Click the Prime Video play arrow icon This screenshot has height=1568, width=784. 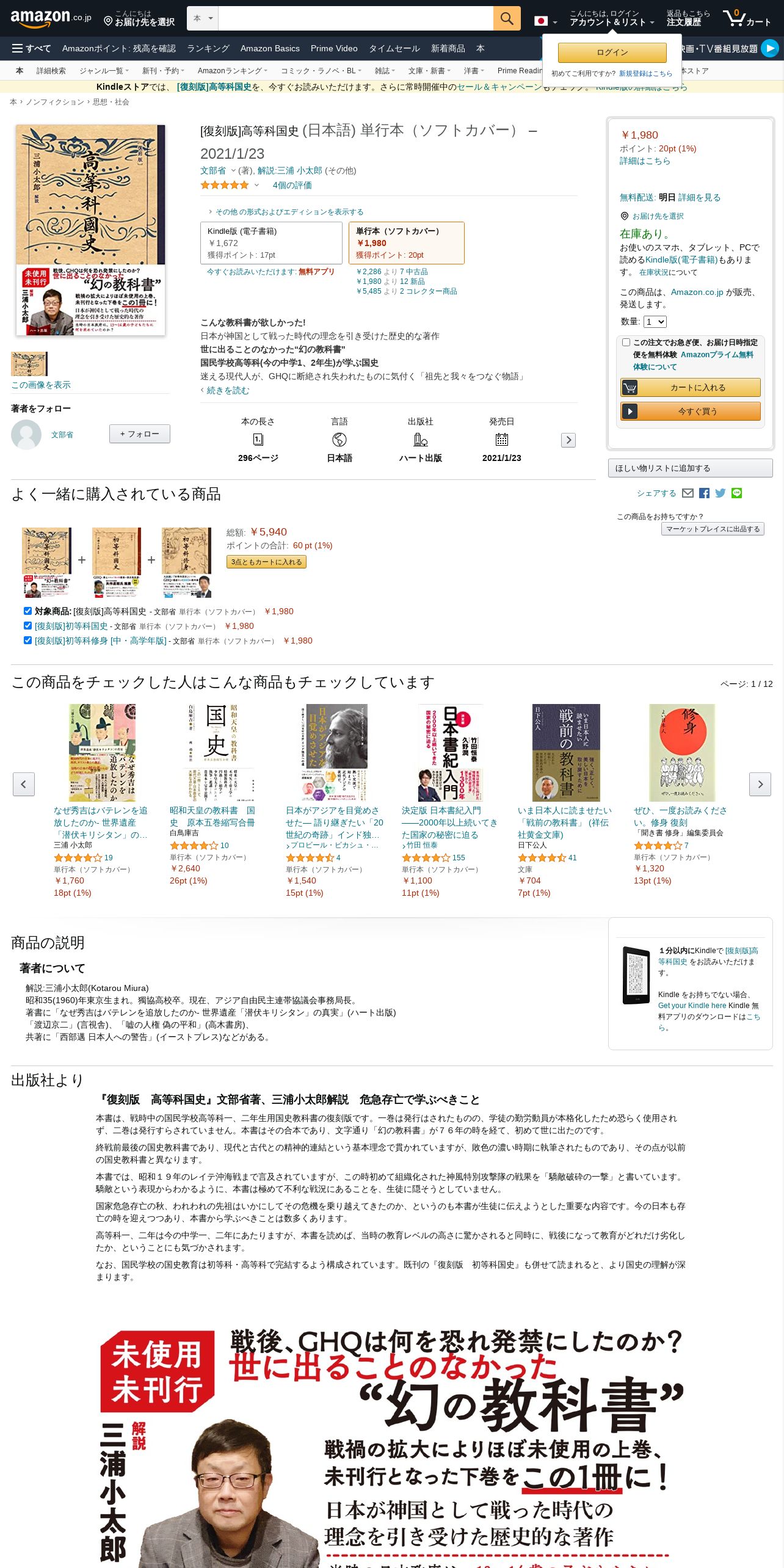click(770, 48)
